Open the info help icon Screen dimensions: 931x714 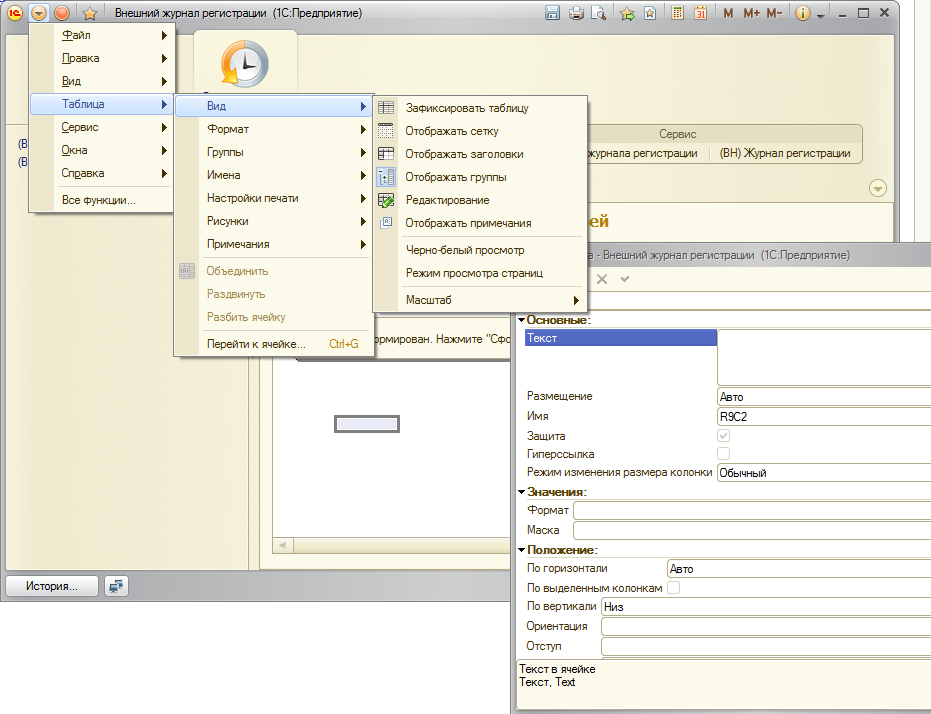tap(802, 13)
